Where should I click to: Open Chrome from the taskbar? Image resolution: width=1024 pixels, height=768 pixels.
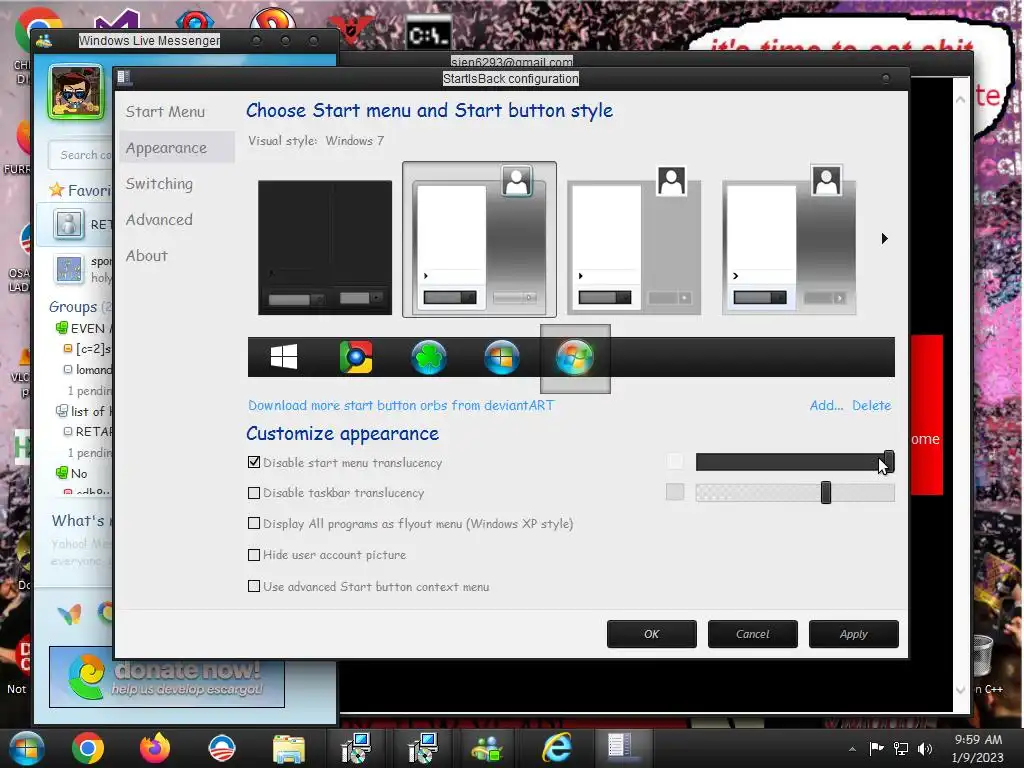tap(88, 748)
